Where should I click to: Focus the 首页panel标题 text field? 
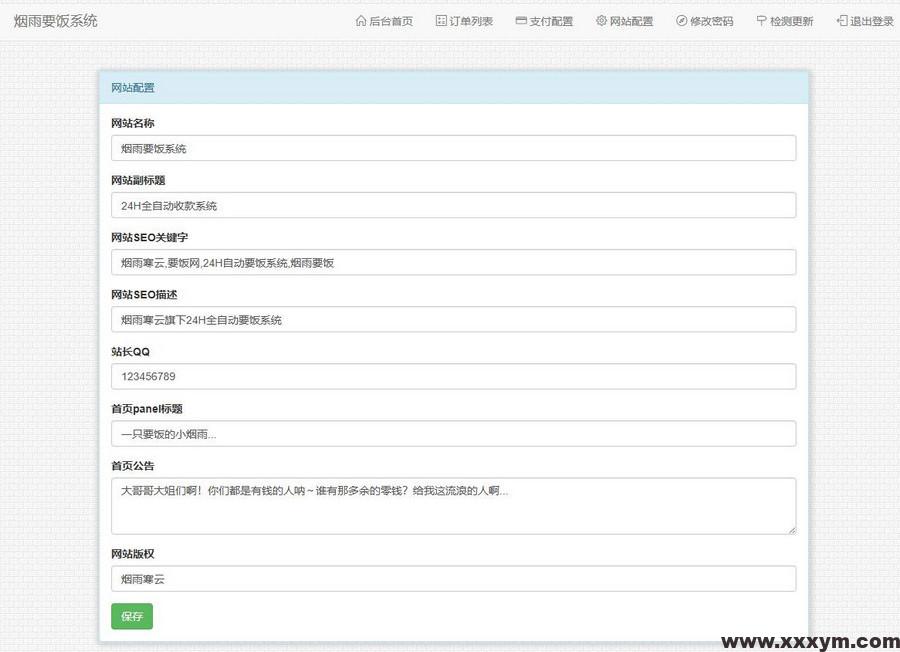pyautogui.click(x=453, y=433)
